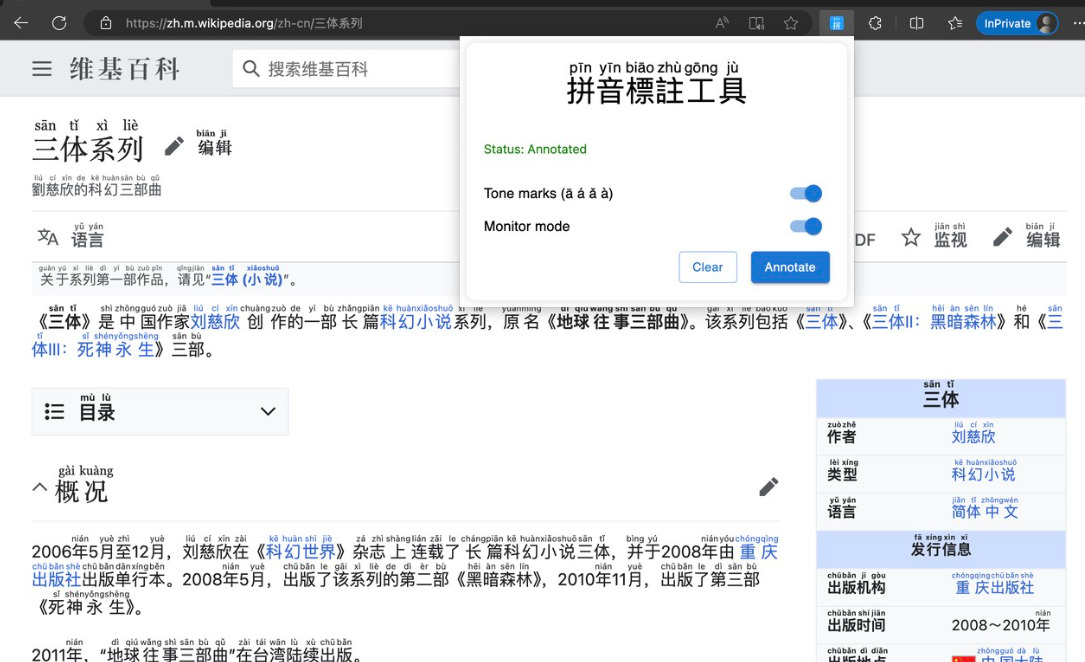Viewport: 1085px width, 662px height.
Task: Click the Read aloud icon in address bar
Action: [x=722, y=23]
